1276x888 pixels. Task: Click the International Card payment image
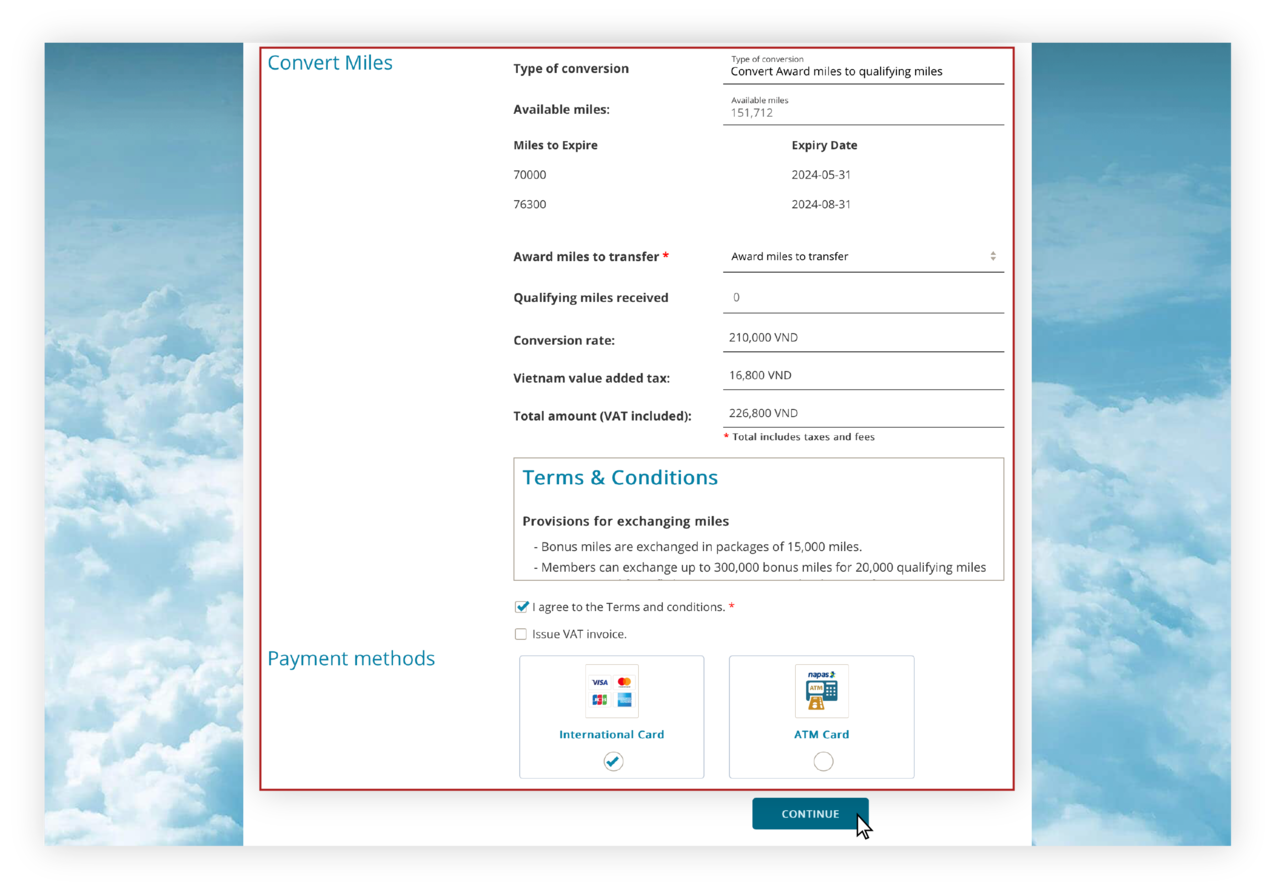click(611, 691)
